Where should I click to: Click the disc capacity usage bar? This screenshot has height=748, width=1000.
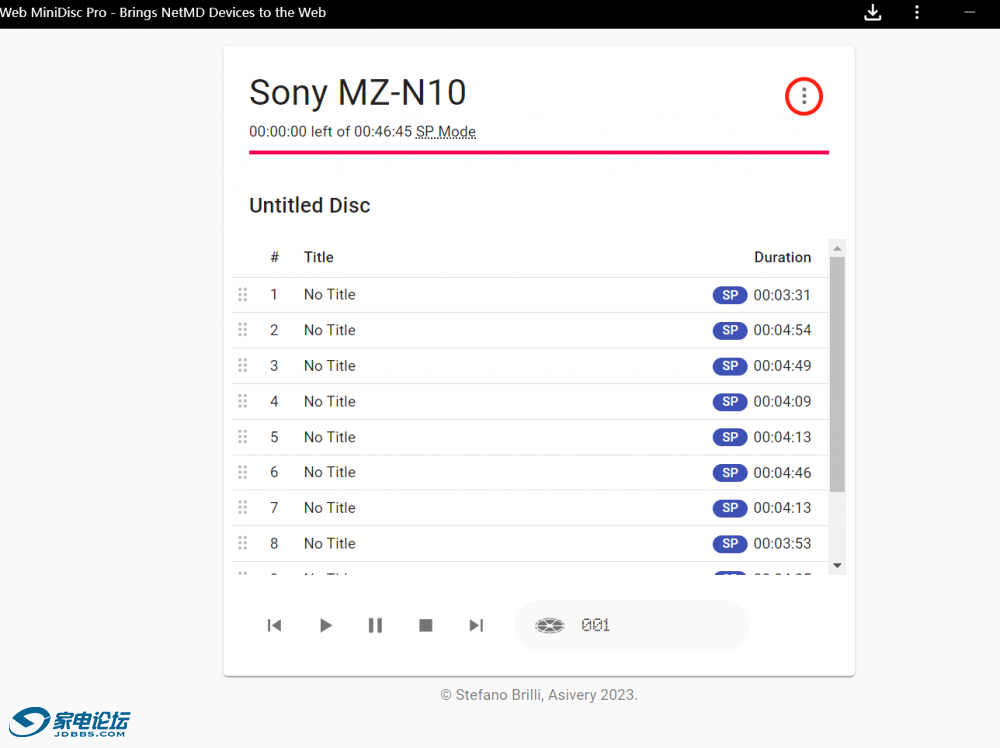pyautogui.click(x=539, y=152)
